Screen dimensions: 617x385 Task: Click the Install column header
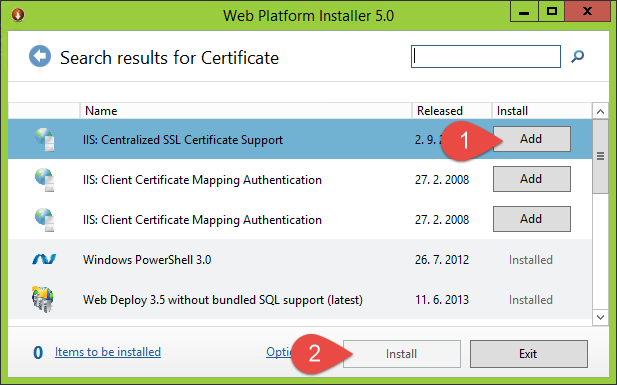(541, 111)
